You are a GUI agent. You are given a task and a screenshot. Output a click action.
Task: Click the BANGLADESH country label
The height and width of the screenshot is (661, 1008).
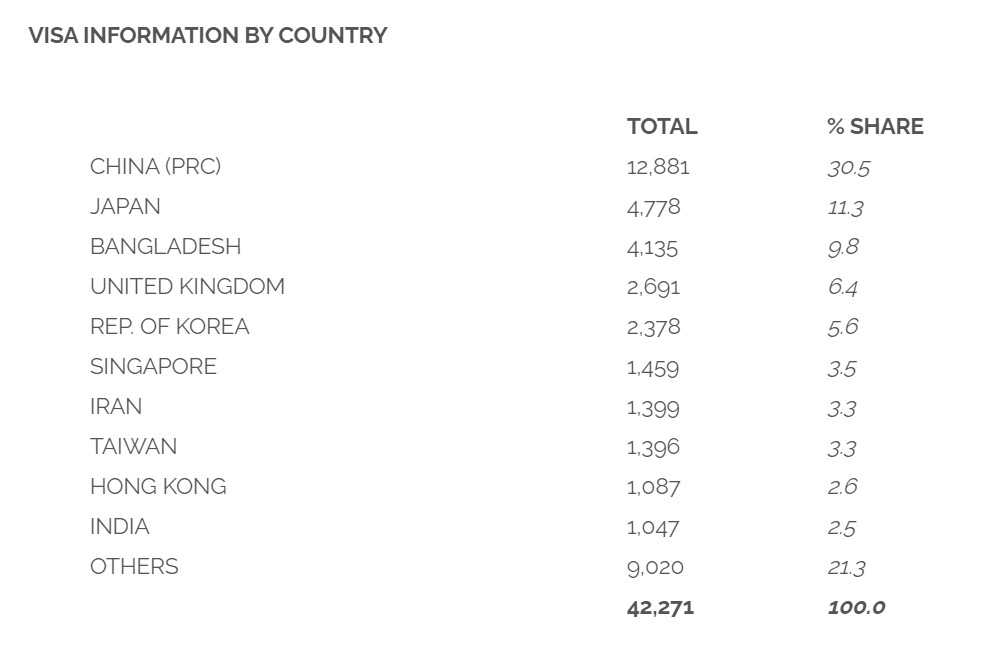coord(165,247)
